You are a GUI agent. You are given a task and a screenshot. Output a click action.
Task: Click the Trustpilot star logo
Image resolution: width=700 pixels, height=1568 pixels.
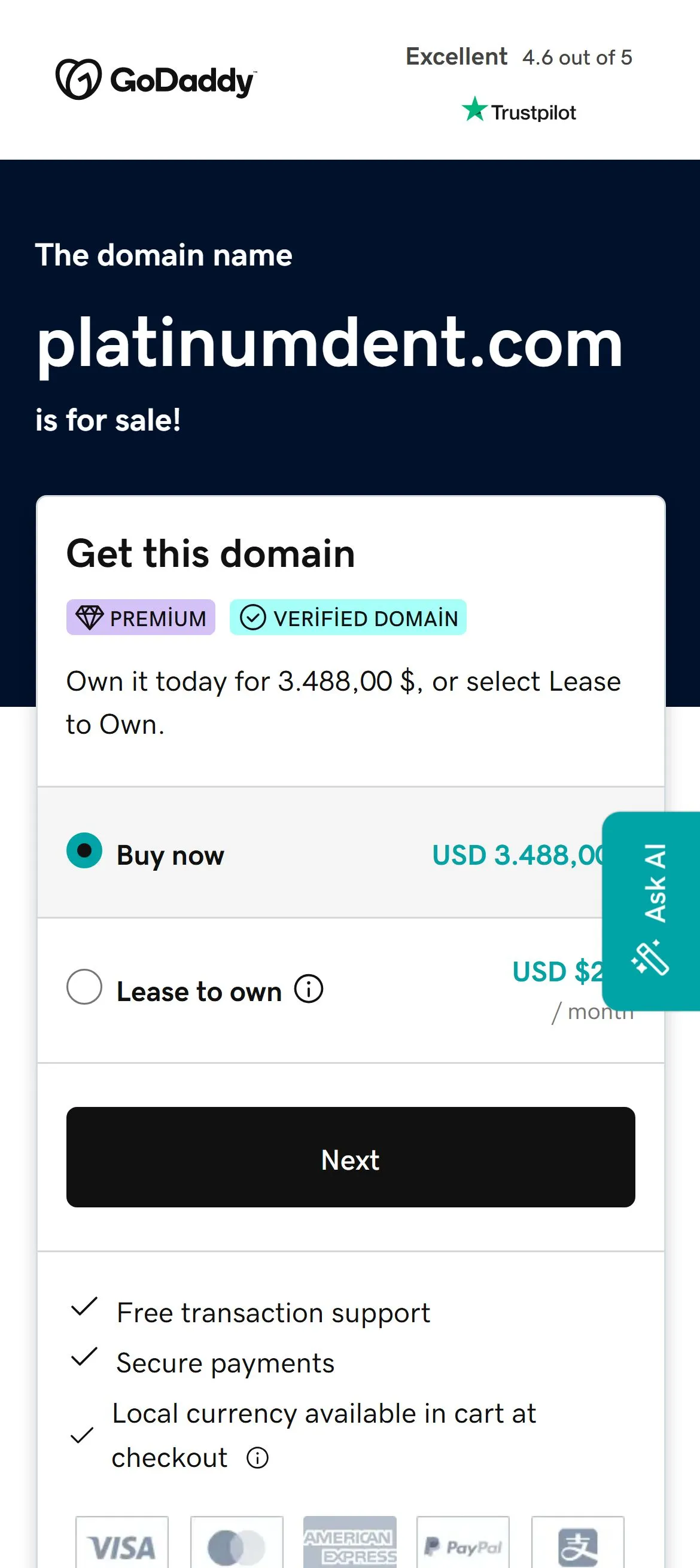(x=519, y=111)
